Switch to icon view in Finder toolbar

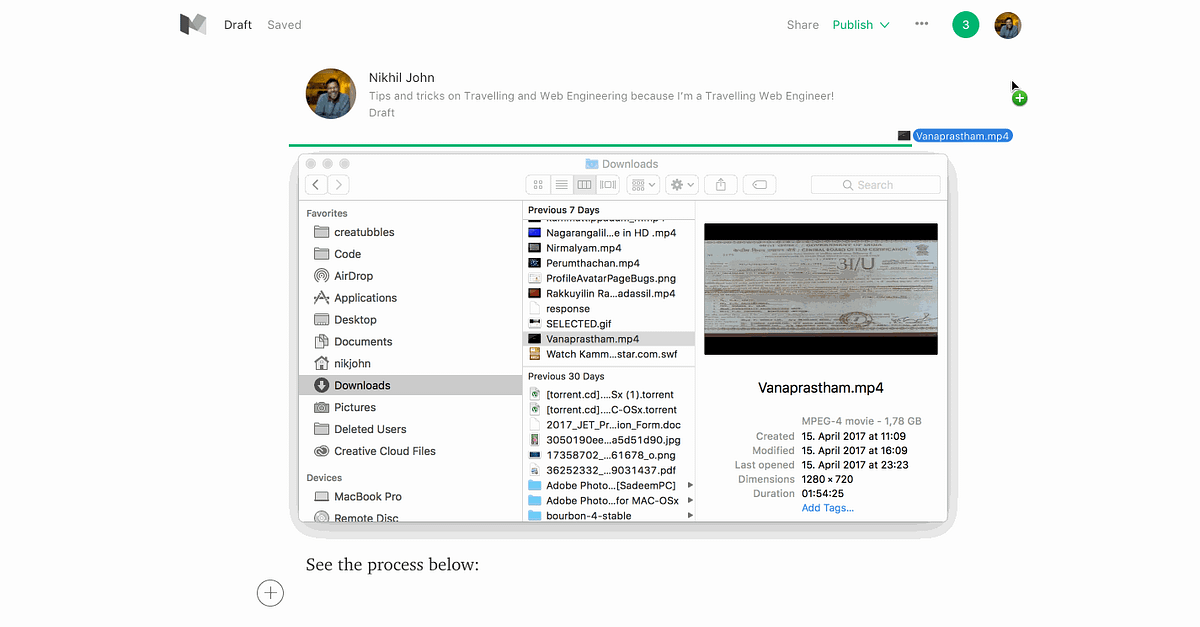click(x=537, y=184)
